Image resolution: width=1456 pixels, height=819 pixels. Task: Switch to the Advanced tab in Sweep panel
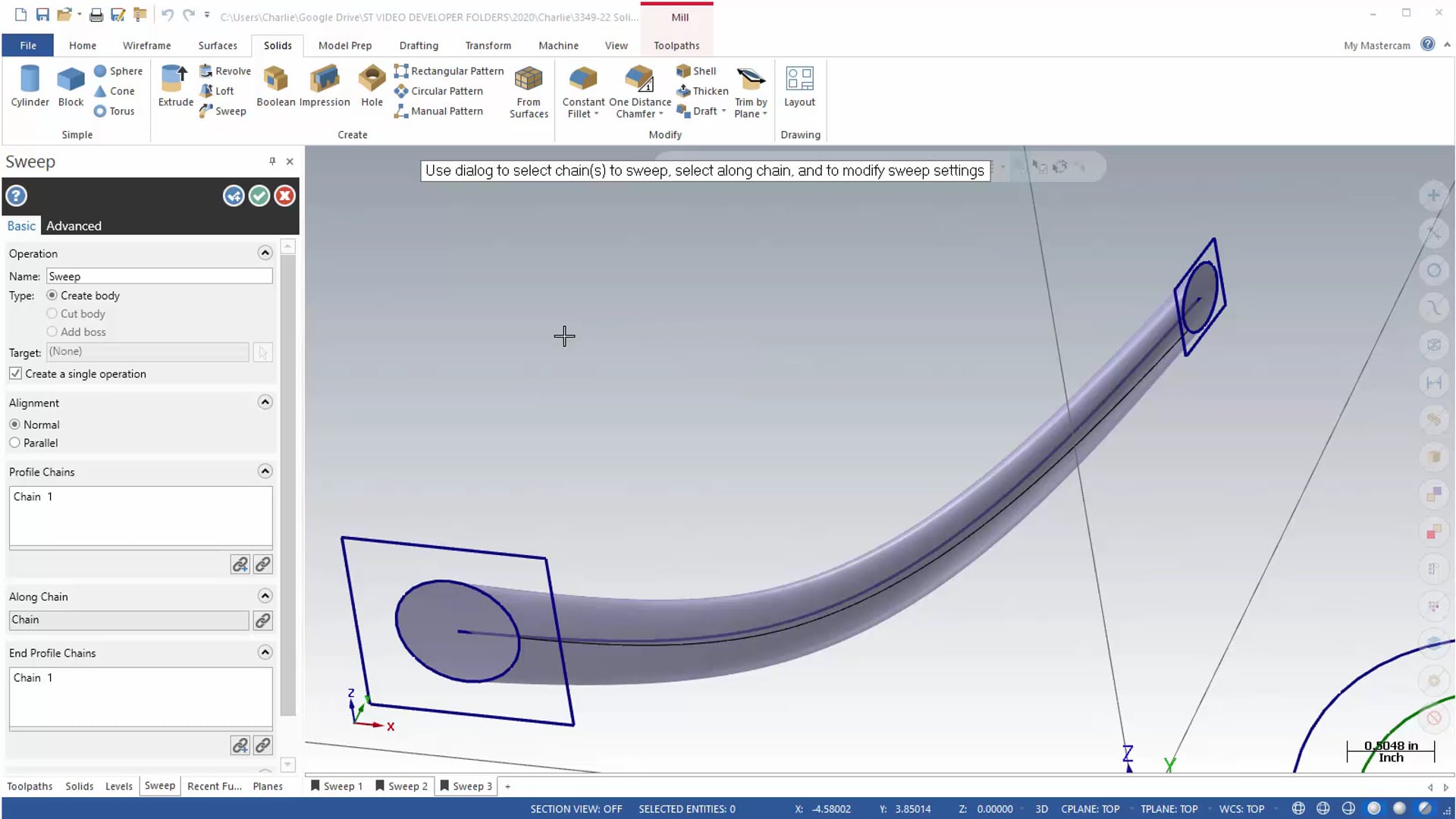(x=74, y=225)
